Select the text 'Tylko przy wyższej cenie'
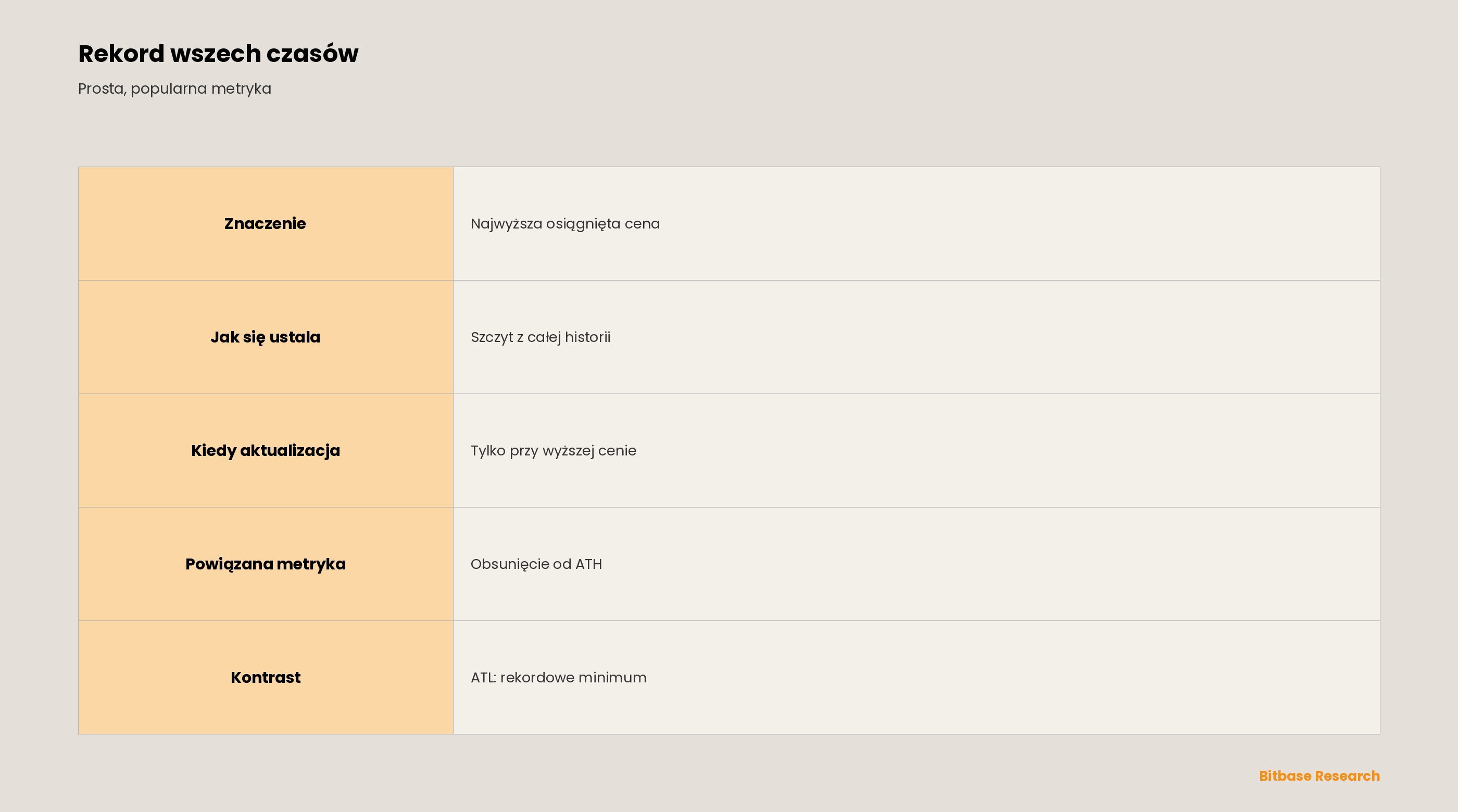The height and width of the screenshot is (812, 1458). pyautogui.click(x=553, y=451)
